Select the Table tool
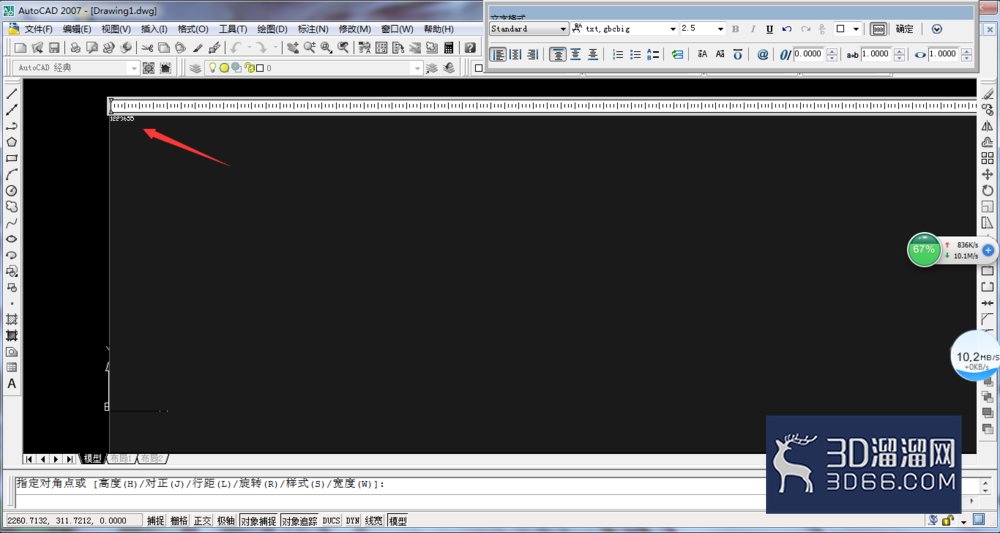 (11, 367)
